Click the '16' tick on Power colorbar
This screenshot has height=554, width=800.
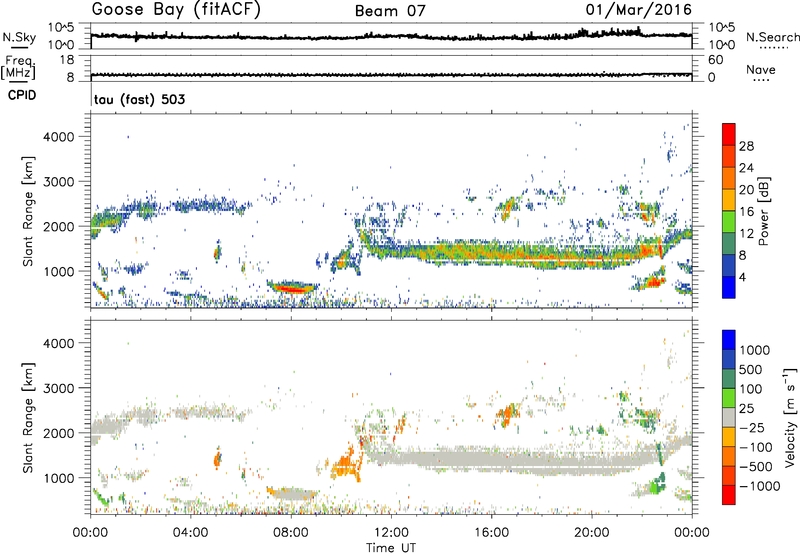pyautogui.click(x=746, y=212)
